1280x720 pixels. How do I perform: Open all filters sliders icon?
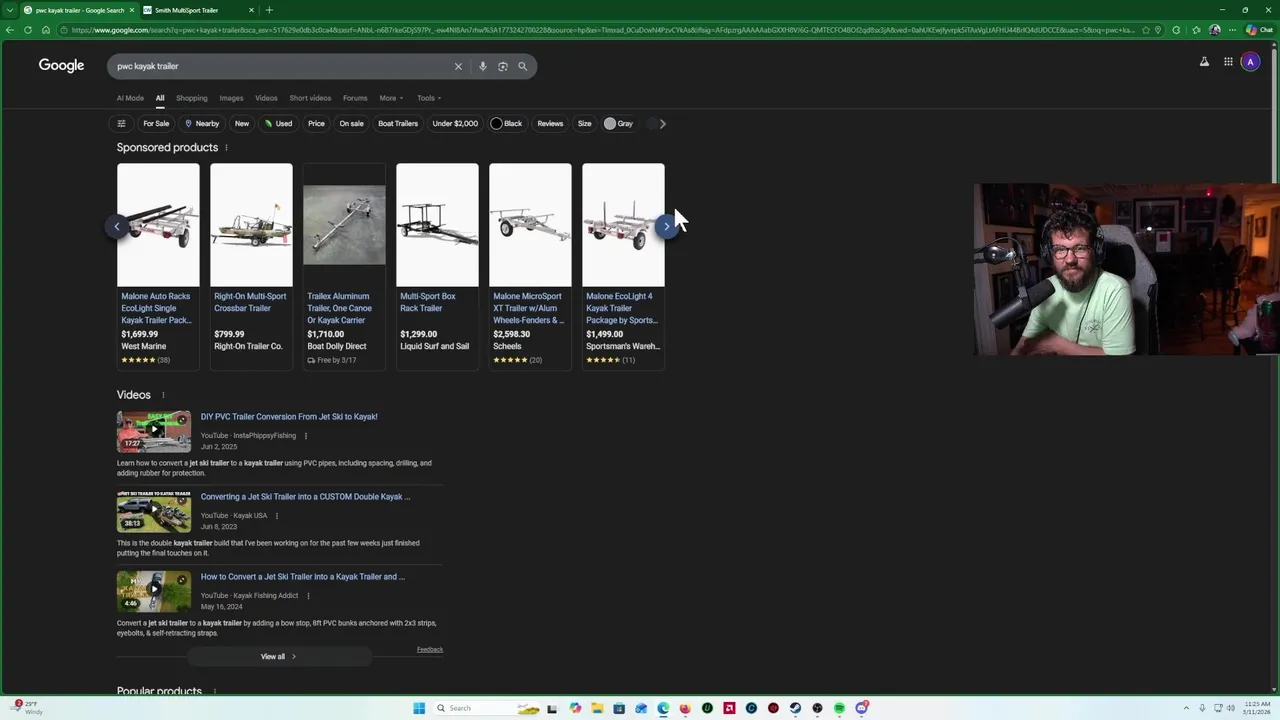click(121, 124)
